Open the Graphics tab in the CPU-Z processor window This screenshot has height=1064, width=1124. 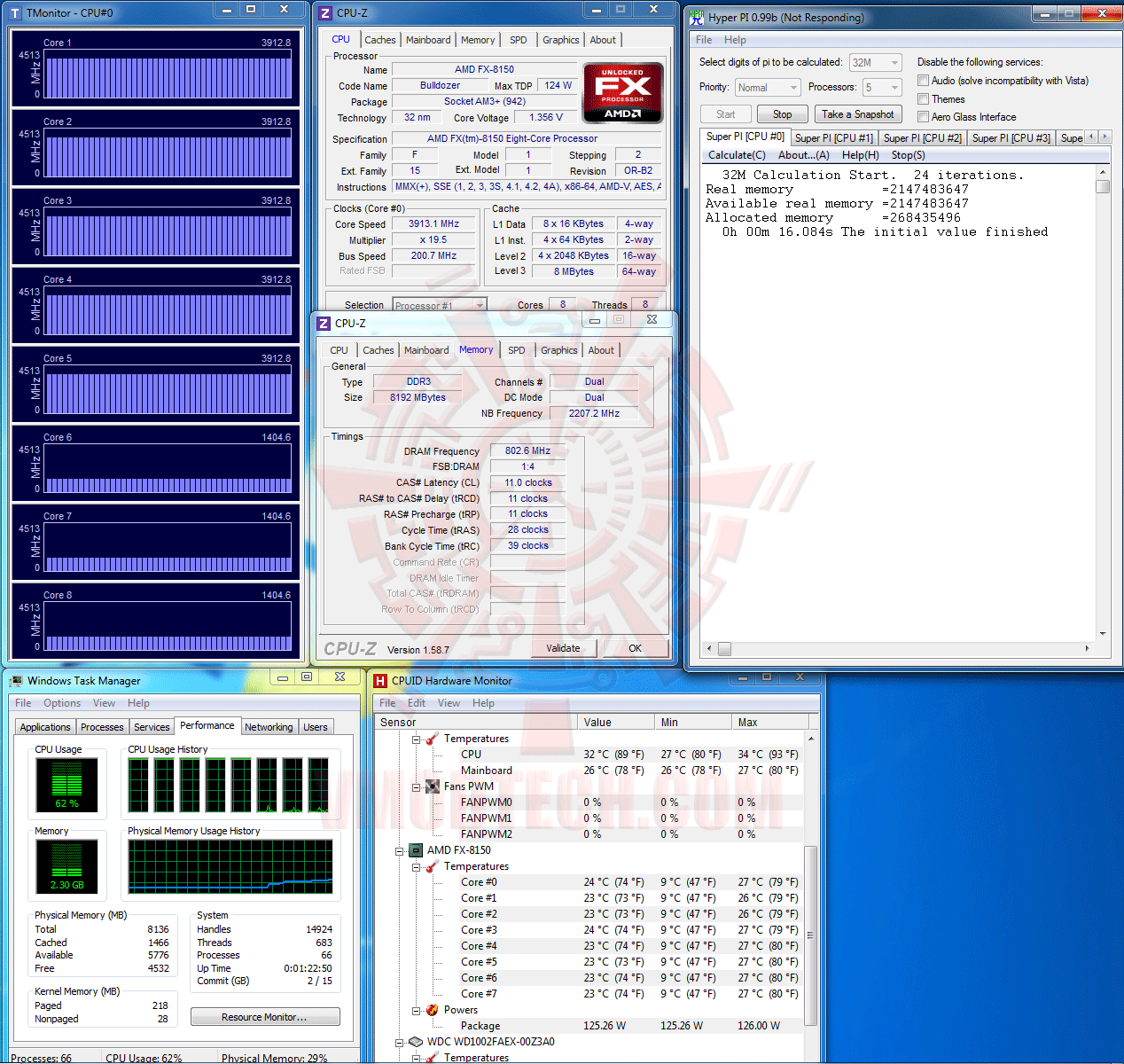pos(561,40)
